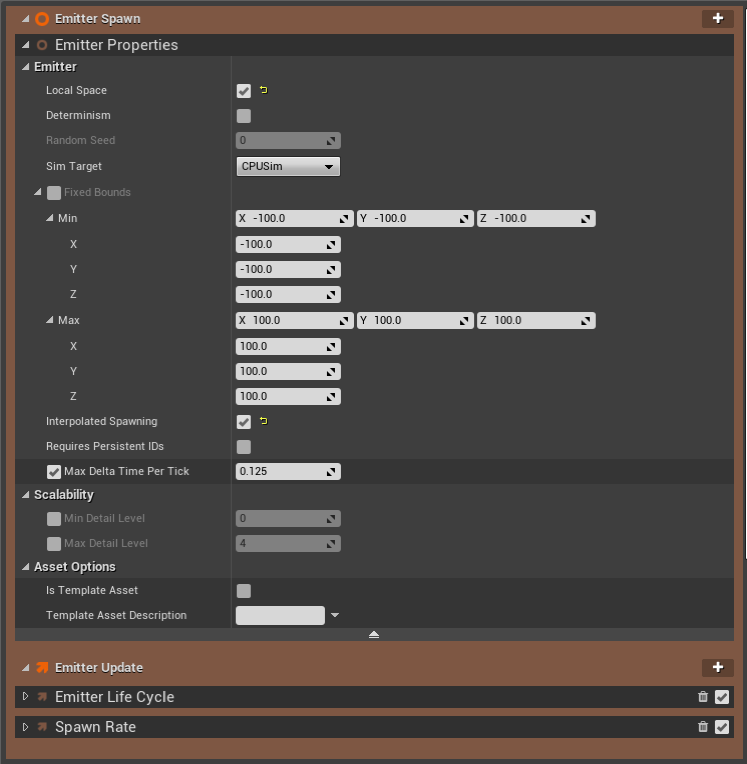Click the plus button in Emitter Spawn header

[718, 19]
